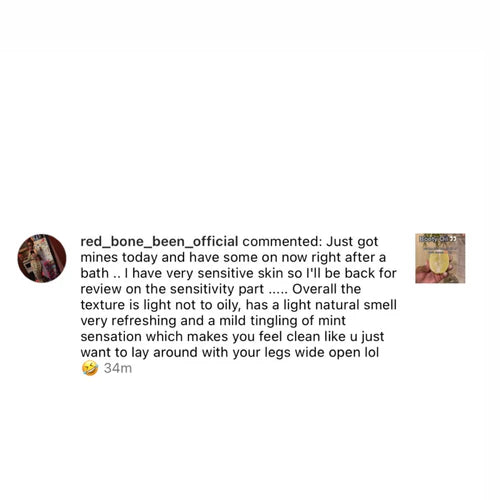Click the line 'very refreshing and a mild tingling'
The height and width of the screenshot is (500, 500).
pyautogui.click(x=213, y=321)
